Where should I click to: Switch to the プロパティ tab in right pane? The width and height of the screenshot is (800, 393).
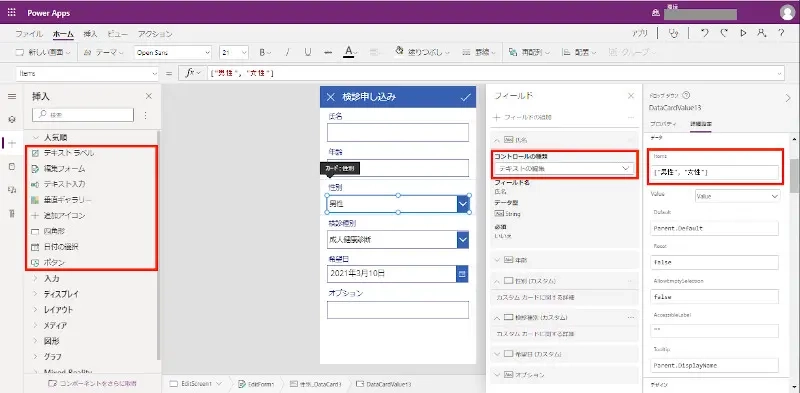(663, 124)
